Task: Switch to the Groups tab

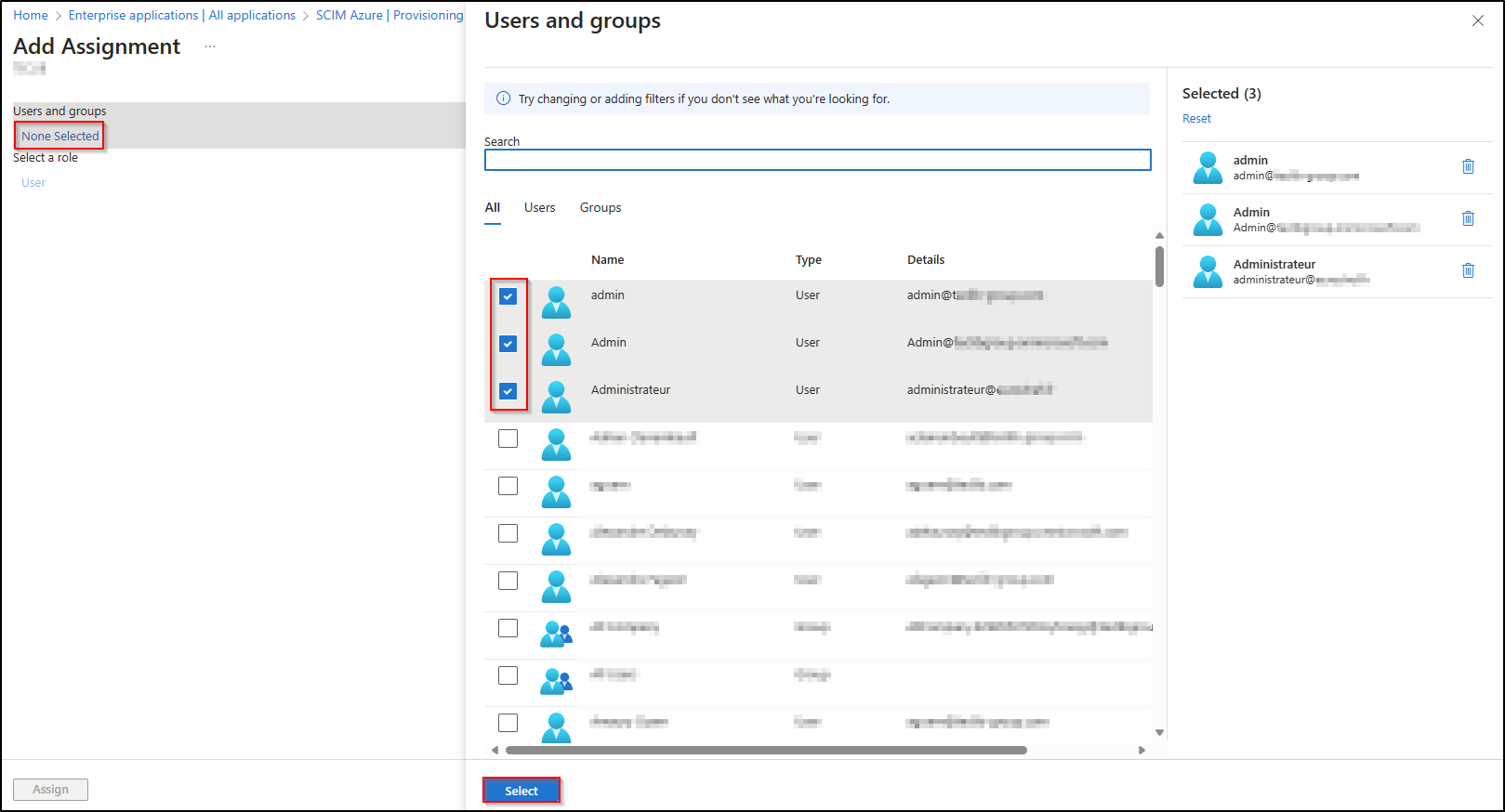Action: pyautogui.click(x=601, y=207)
